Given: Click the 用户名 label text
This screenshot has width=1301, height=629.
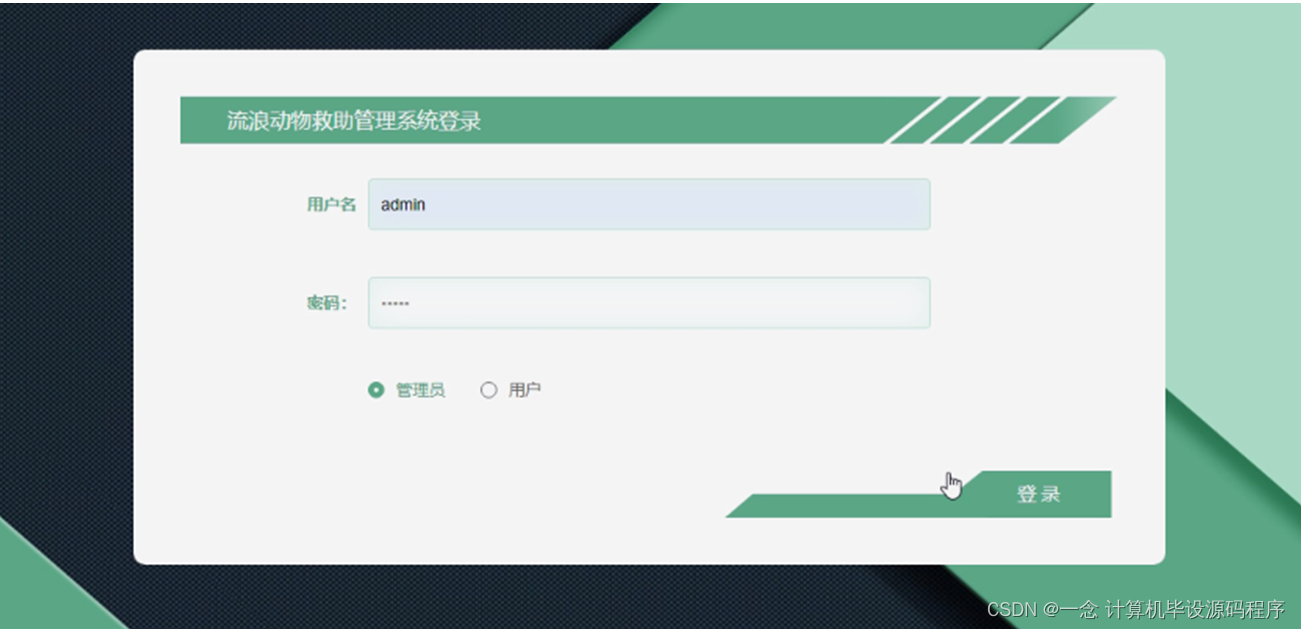Looking at the screenshot, I should (x=331, y=204).
